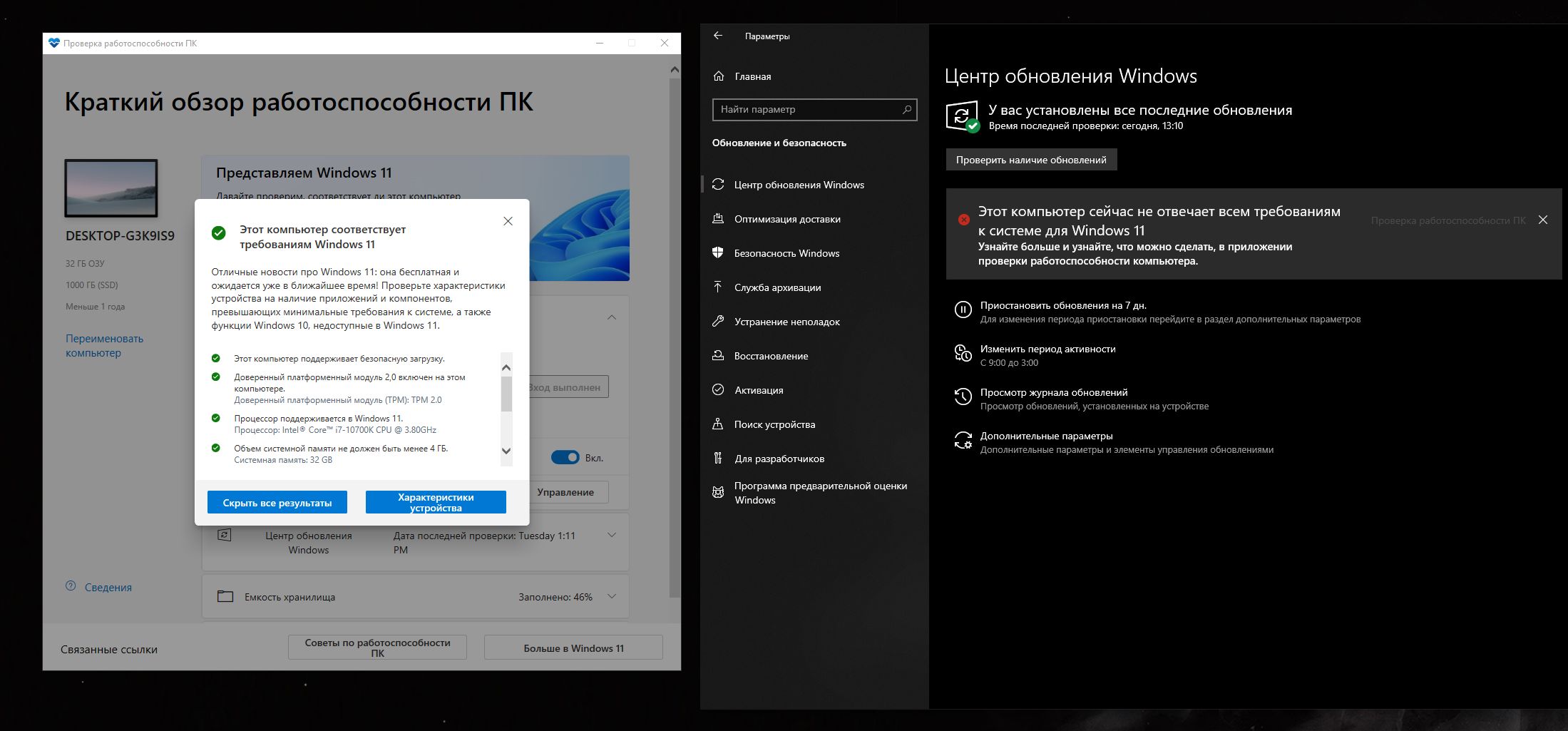Open Просмотр журнала обновлений option
1568x731 pixels.
pos(1081,399)
